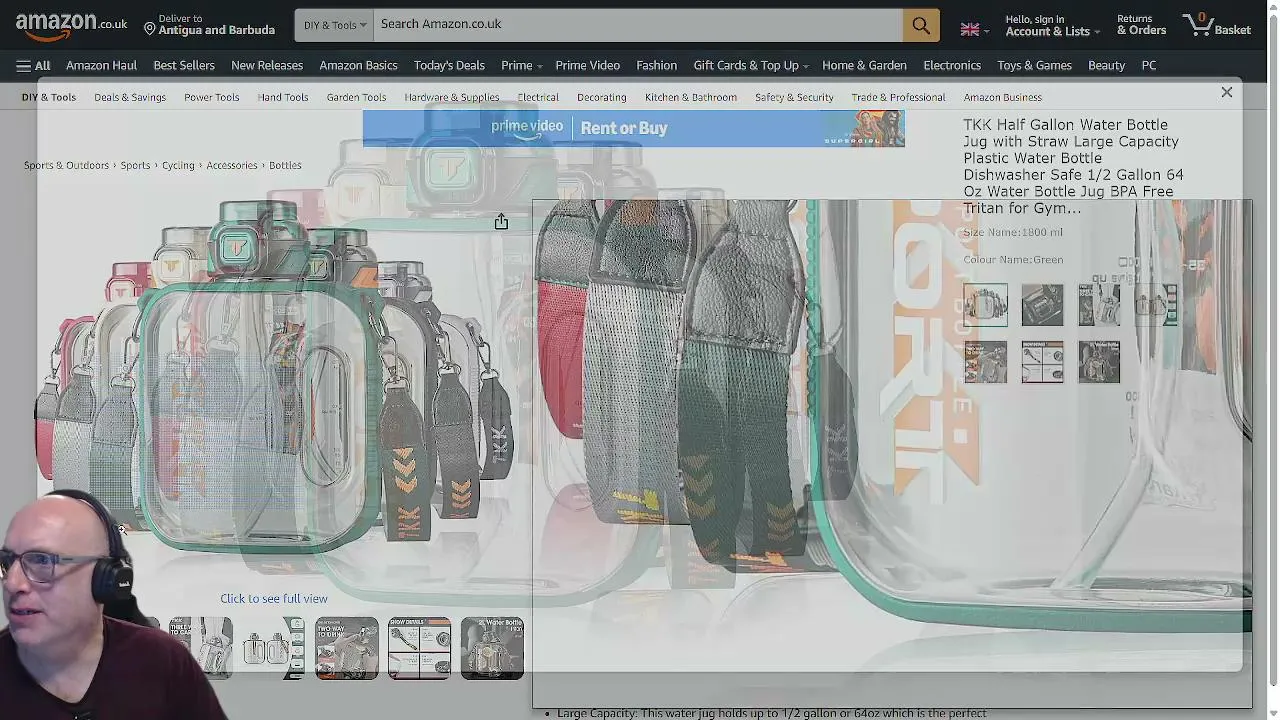Image resolution: width=1280 pixels, height=720 pixels.
Task: Close the image overlay with the X
Action: [x=1227, y=92]
